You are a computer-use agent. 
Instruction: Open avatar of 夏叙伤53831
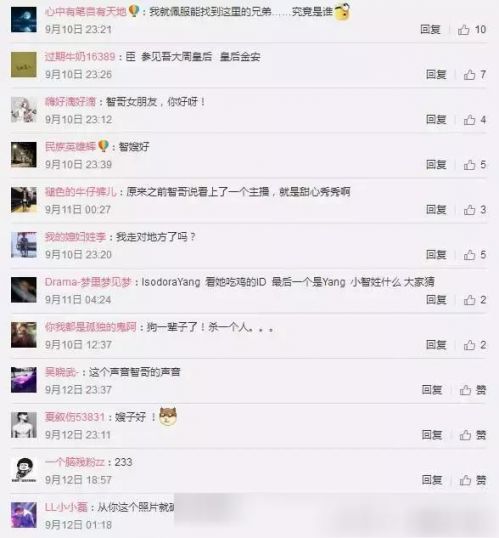tap(24, 425)
